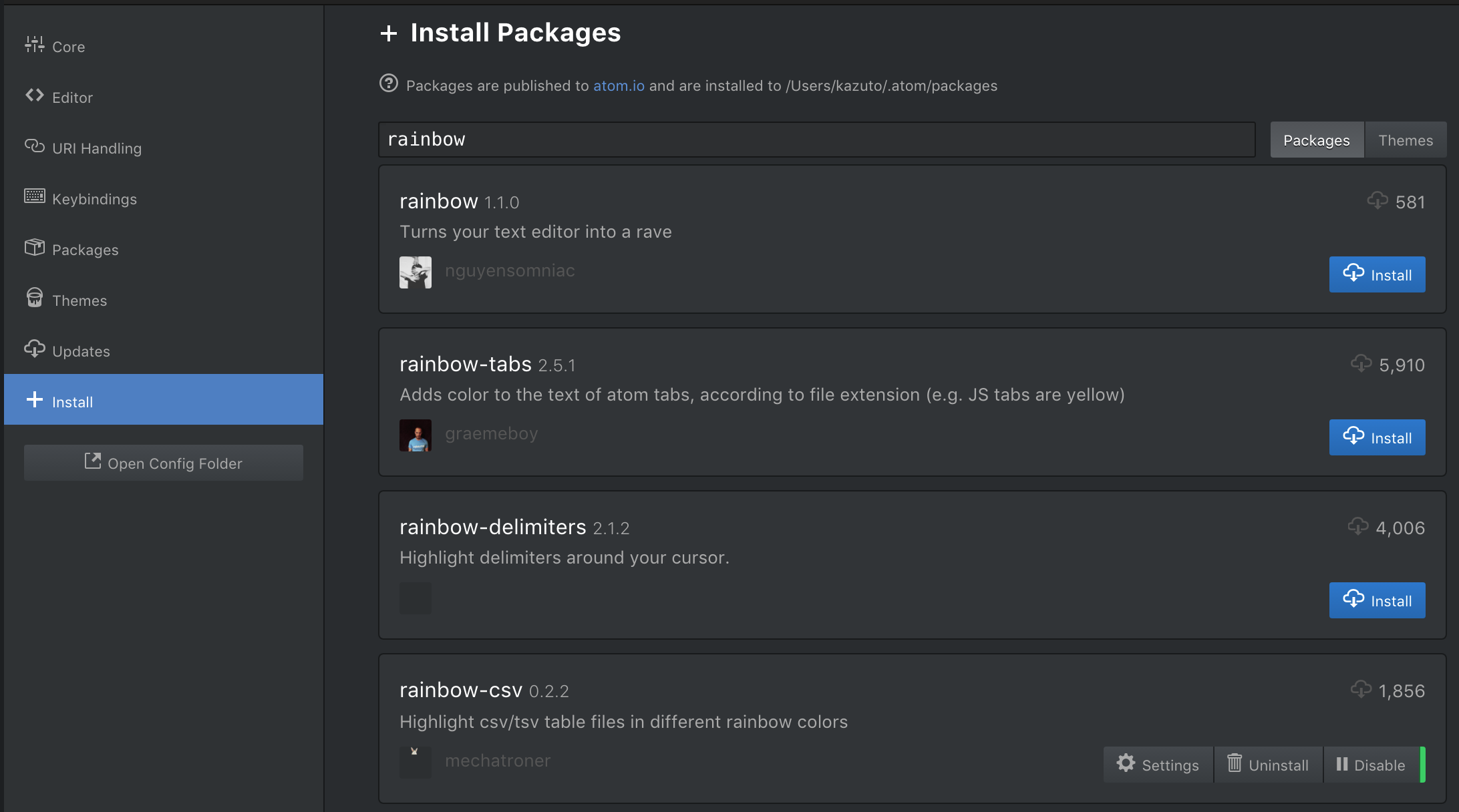This screenshot has height=812, width=1459.
Task: Click the green enabled indicator on rainbow-csv
Action: point(1422,765)
